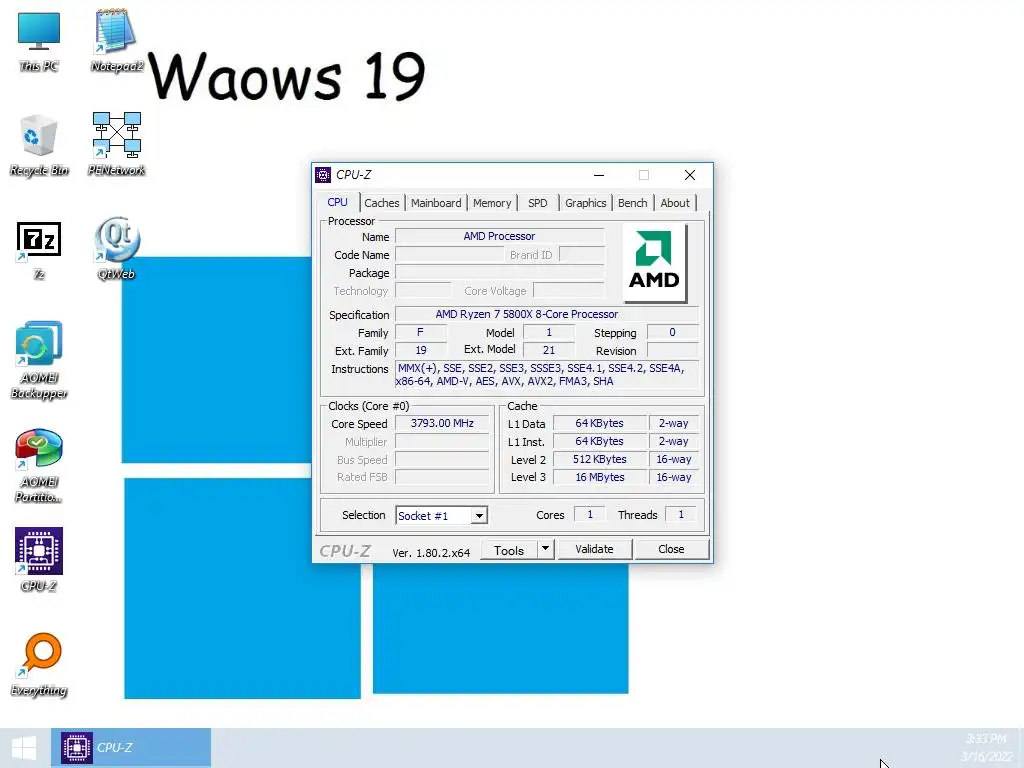Click the Level 3 16-way value
The image size is (1024, 768).
pos(673,477)
